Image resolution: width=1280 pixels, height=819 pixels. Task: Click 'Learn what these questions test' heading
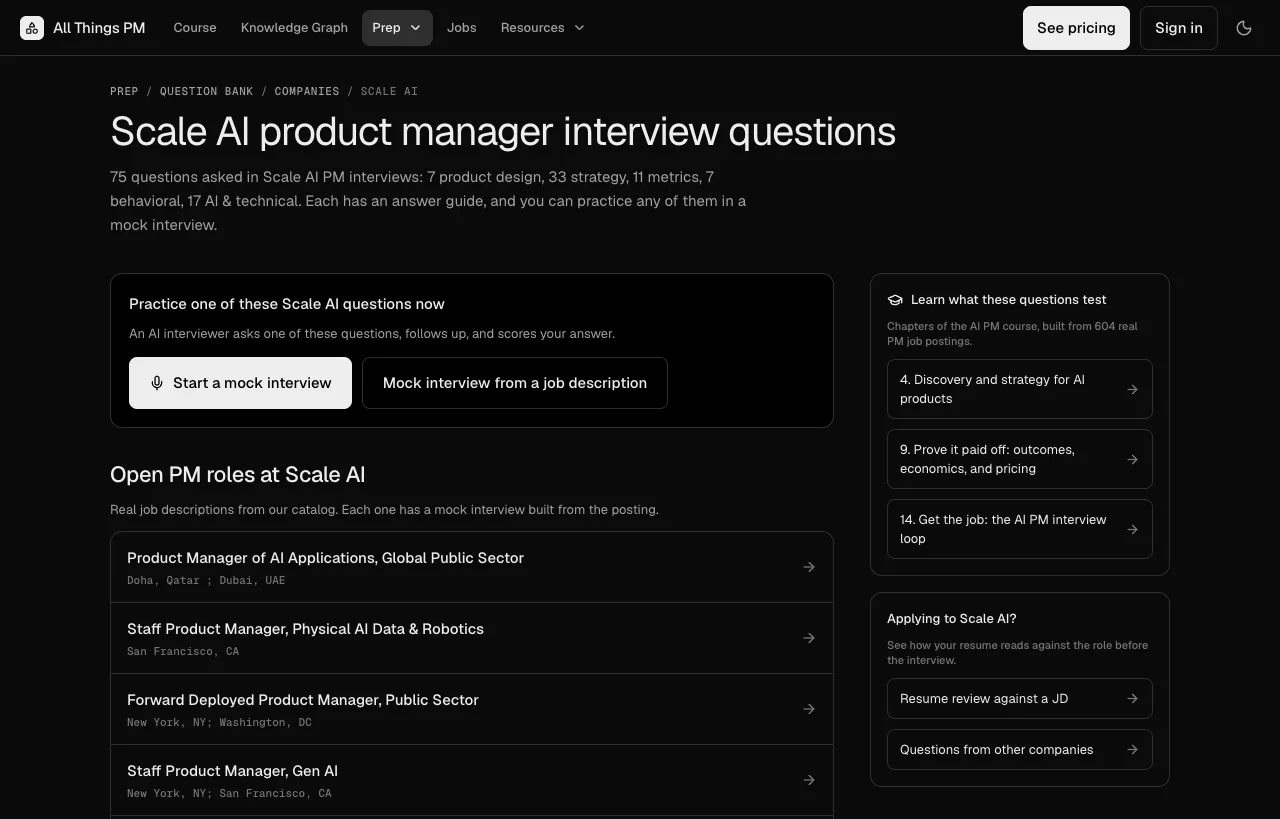point(1008,300)
